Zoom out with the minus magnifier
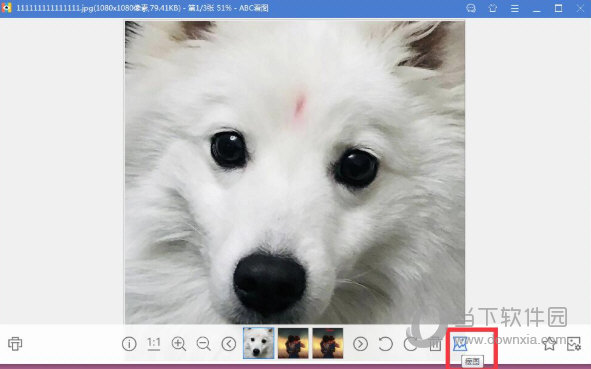The image size is (591, 369). (x=204, y=344)
